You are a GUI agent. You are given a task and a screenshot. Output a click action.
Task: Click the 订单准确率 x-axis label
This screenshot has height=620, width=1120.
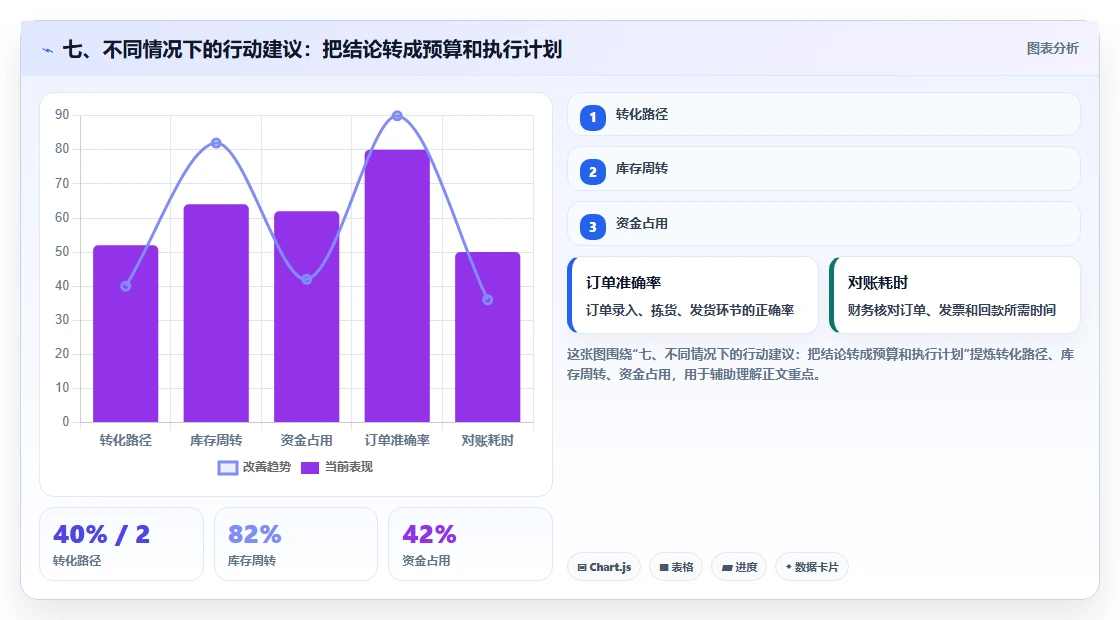pyautogui.click(x=397, y=441)
